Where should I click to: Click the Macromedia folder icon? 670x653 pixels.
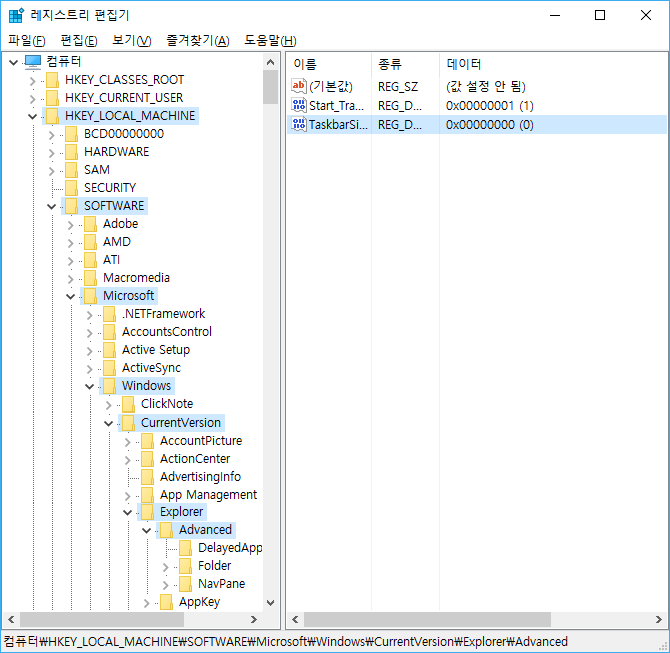(90, 277)
